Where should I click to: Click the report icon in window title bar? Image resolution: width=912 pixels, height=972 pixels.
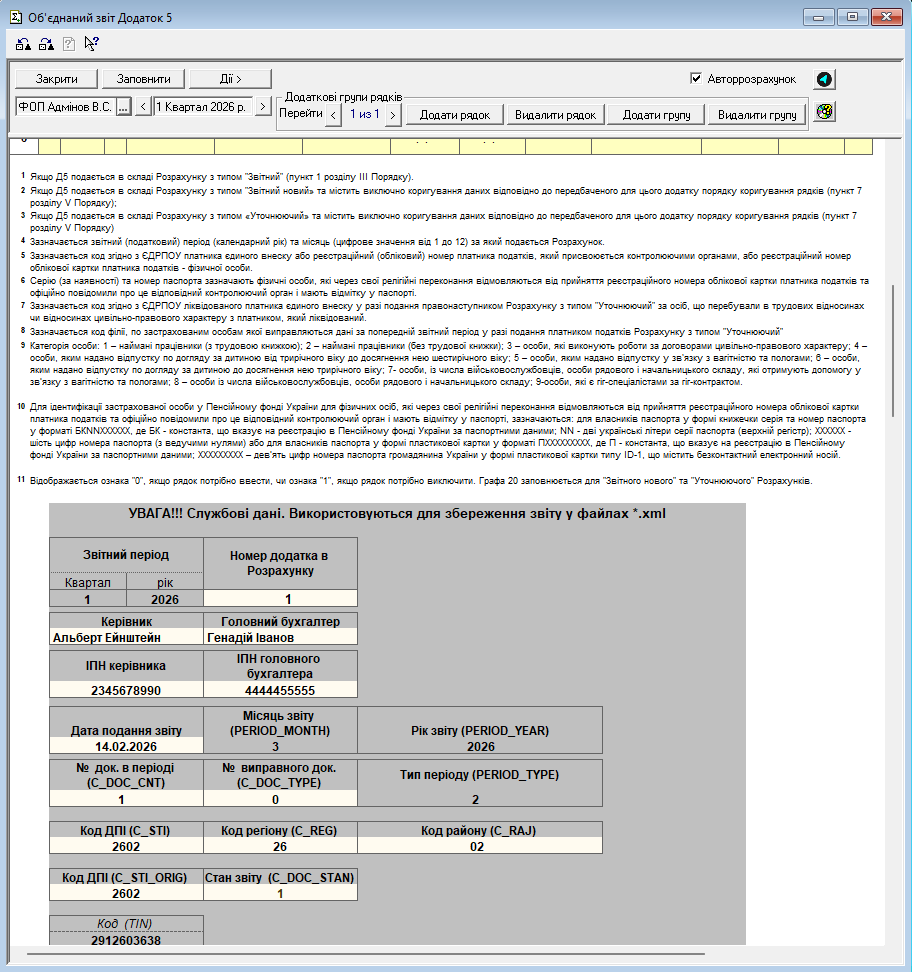pos(15,15)
